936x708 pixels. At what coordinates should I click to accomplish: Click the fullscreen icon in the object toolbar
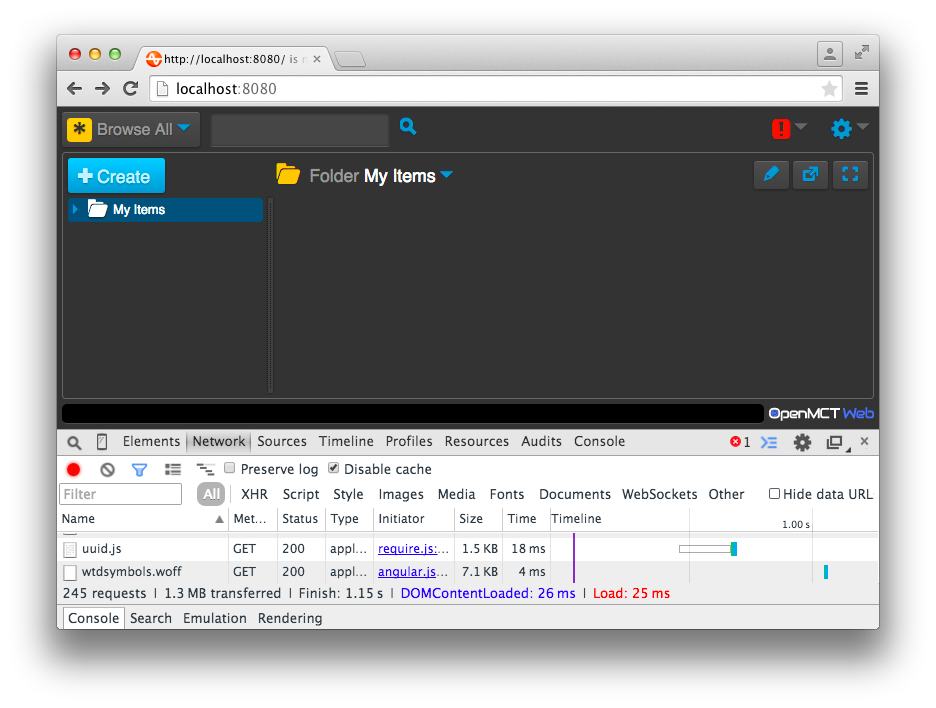[x=850, y=174]
